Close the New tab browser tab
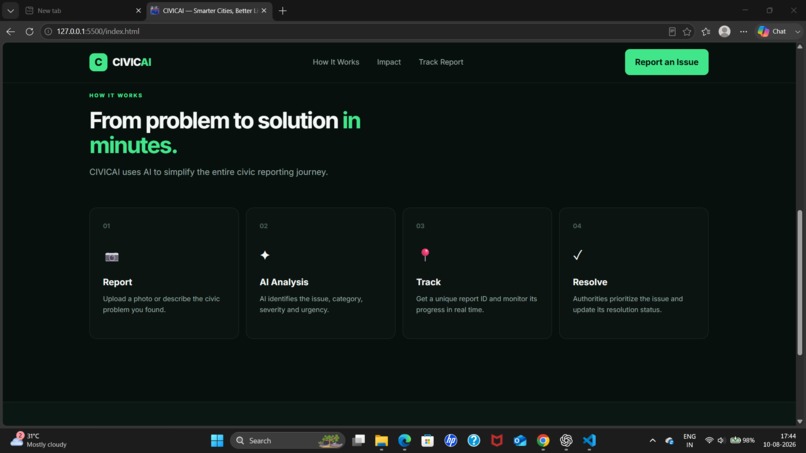 (138, 11)
